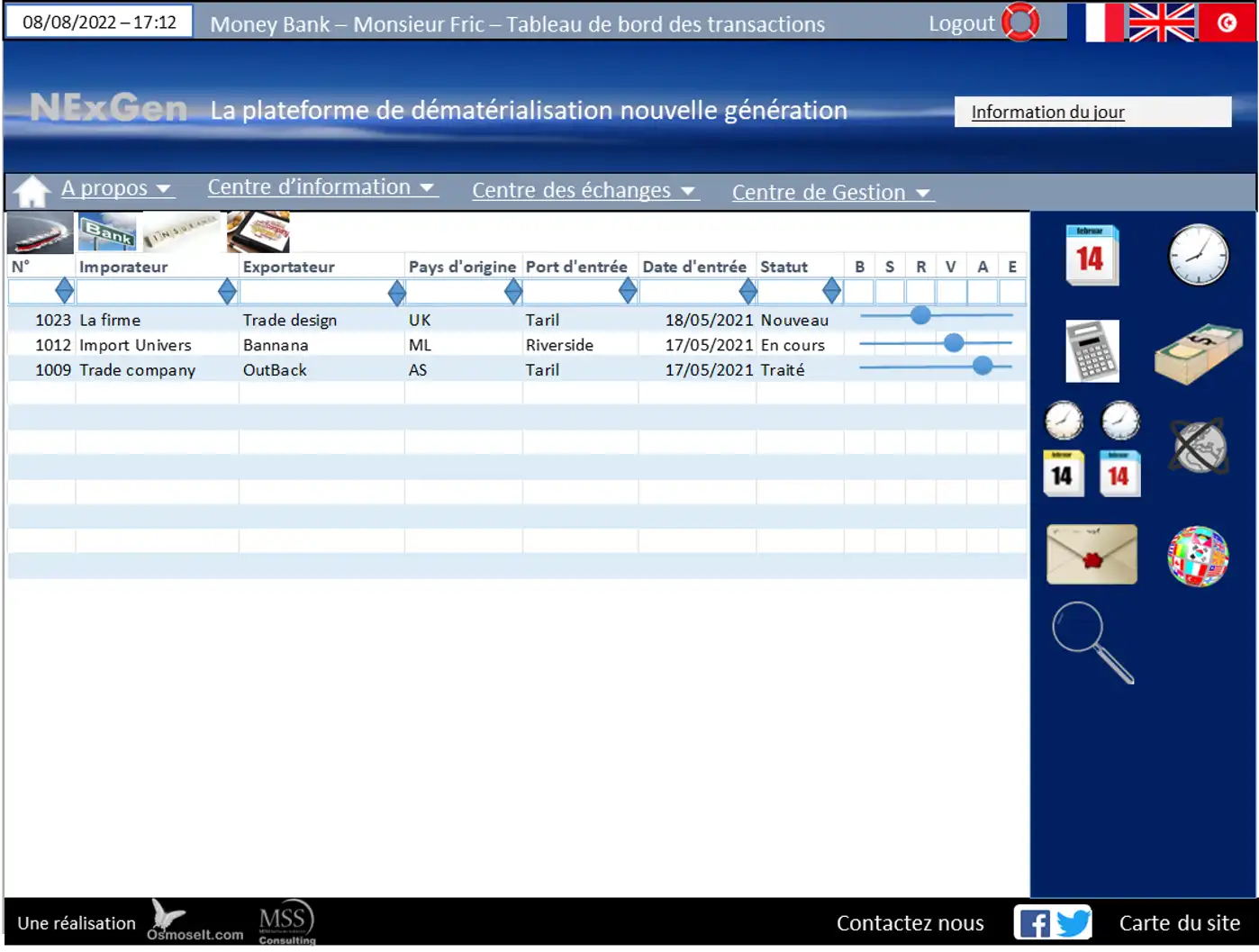This screenshot has height=952, width=1259.
Task: Open the Pays d'origine filter arrow
Action: tap(513, 291)
